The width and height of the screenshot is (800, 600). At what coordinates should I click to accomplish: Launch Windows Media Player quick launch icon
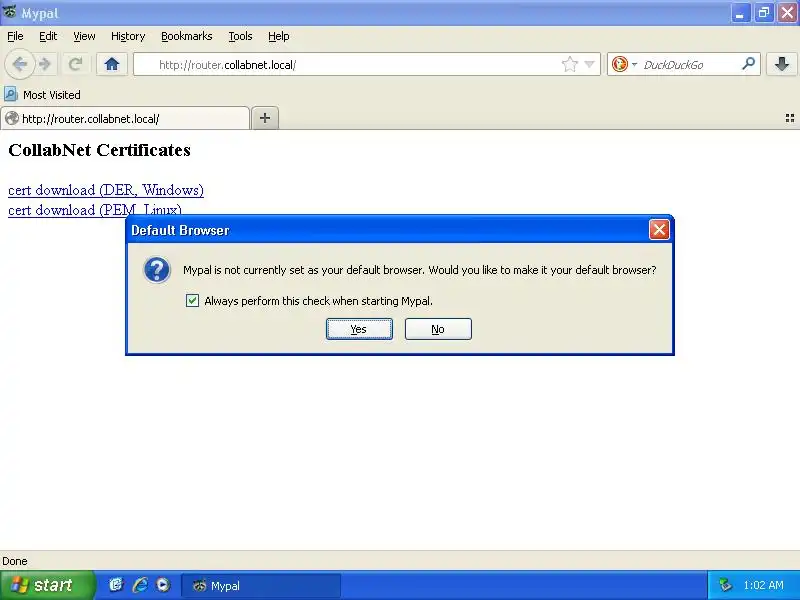[x=163, y=585]
